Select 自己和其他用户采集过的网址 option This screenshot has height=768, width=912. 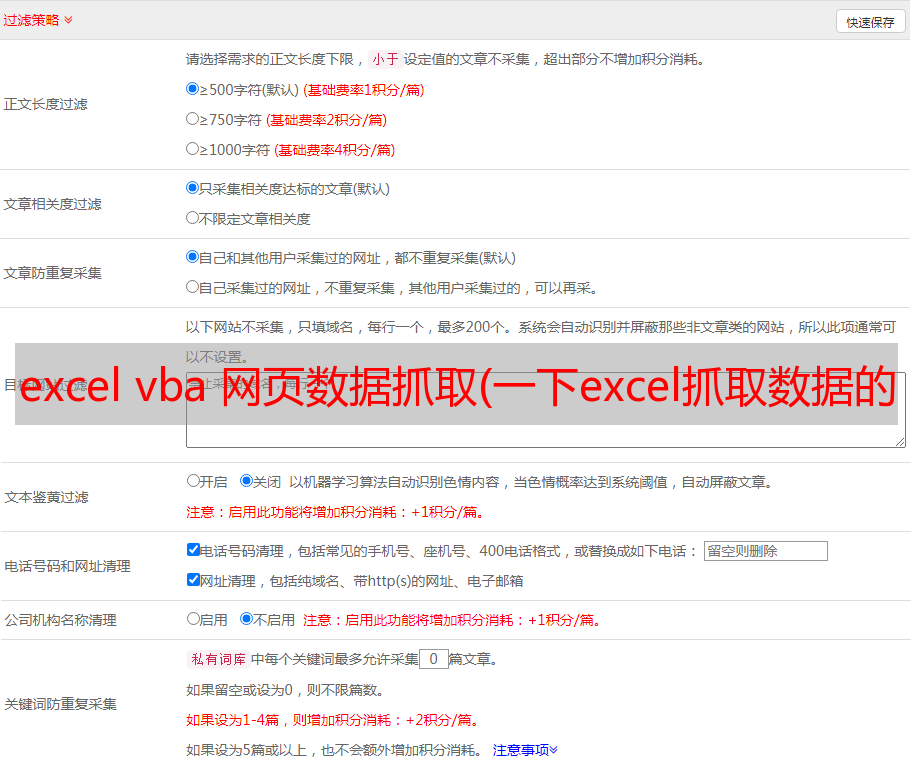192,257
